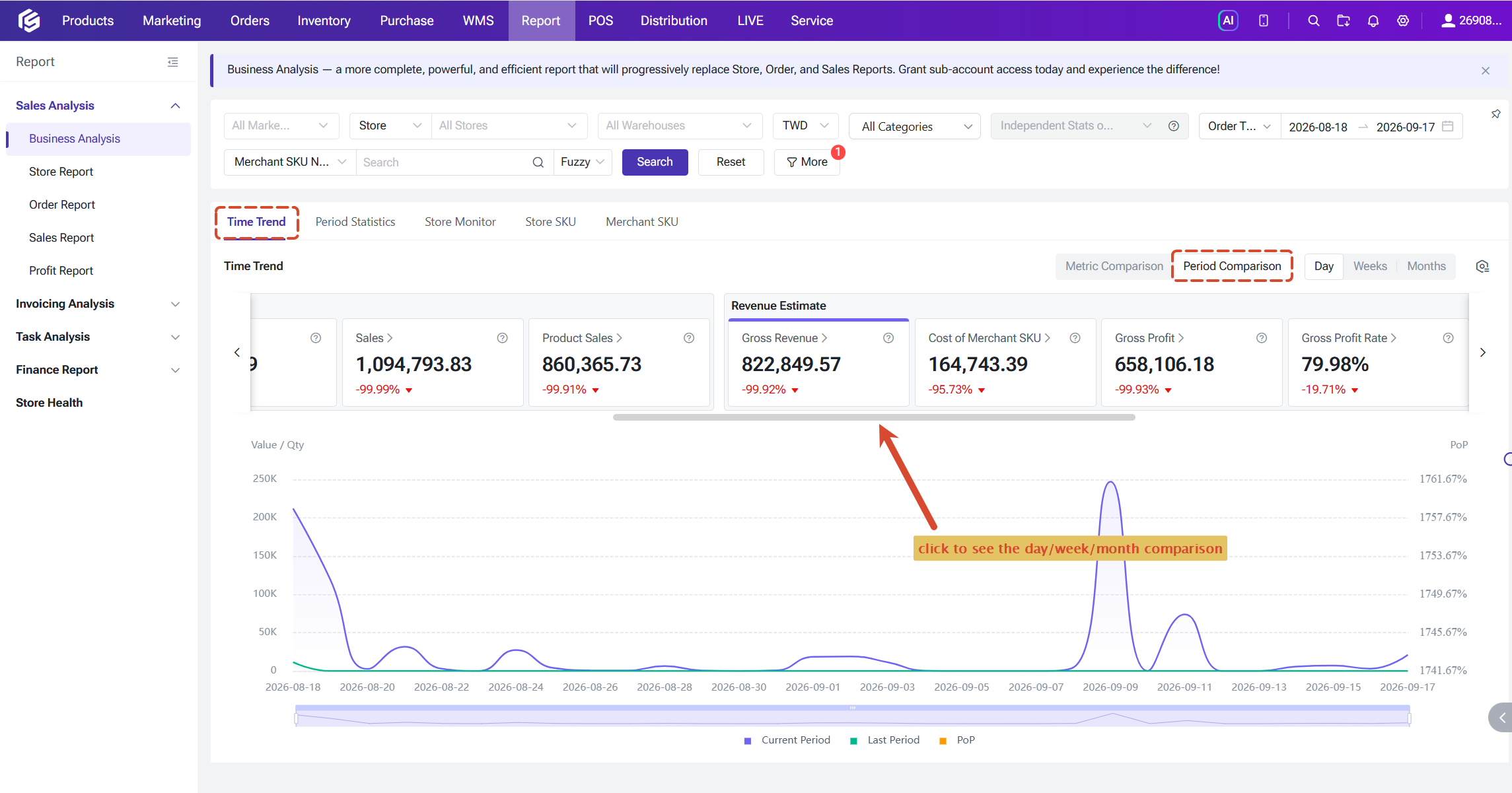Click horizontal scrollbar under metric cards
1512x793 pixels.
coord(873,417)
